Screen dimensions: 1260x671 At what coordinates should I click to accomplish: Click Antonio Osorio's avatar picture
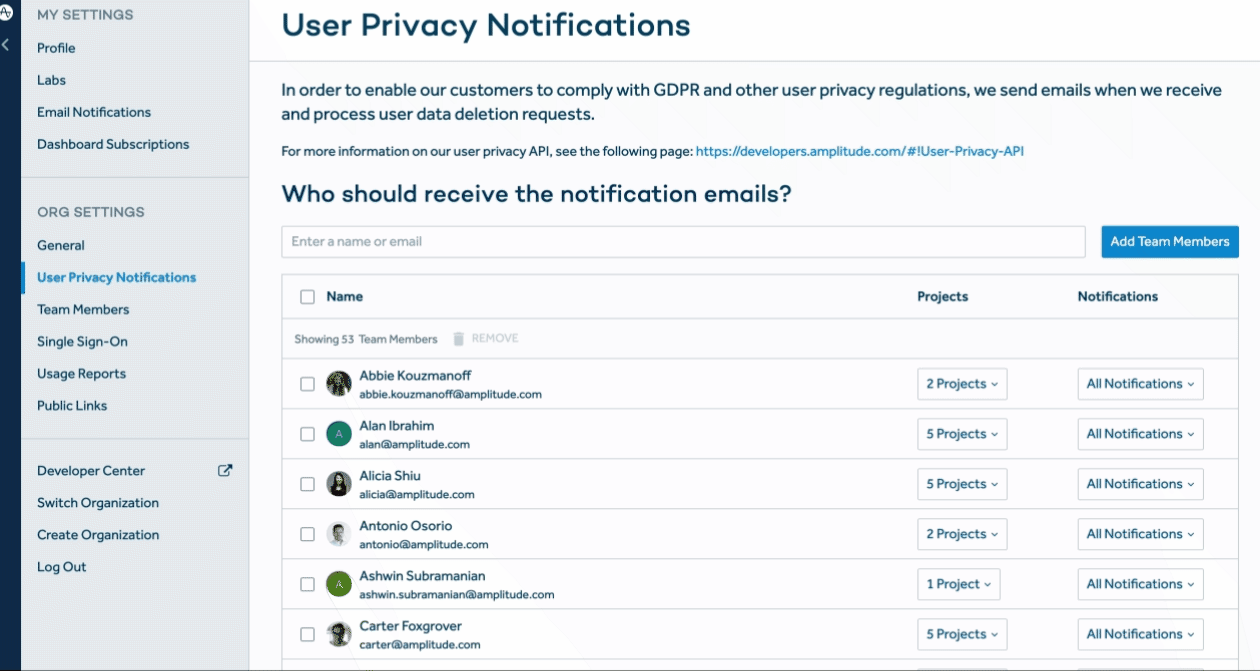pos(338,533)
